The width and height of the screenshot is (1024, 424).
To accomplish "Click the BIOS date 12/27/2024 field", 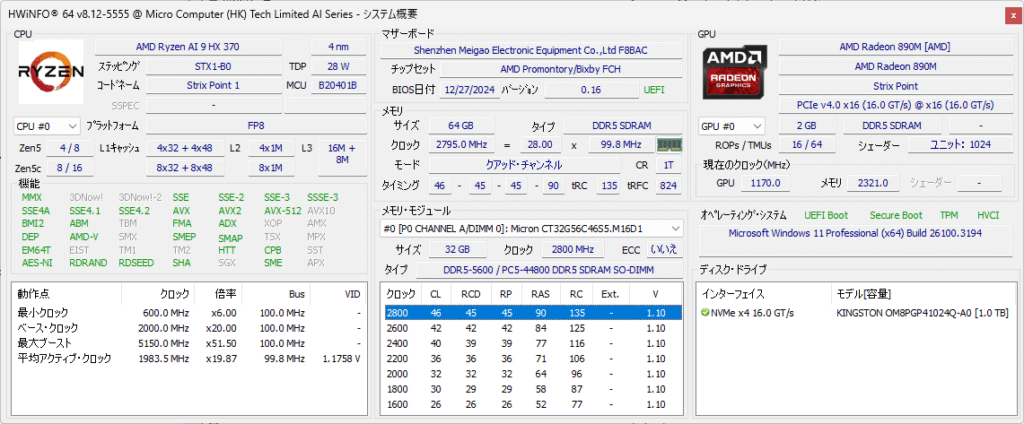I will coord(468,90).
